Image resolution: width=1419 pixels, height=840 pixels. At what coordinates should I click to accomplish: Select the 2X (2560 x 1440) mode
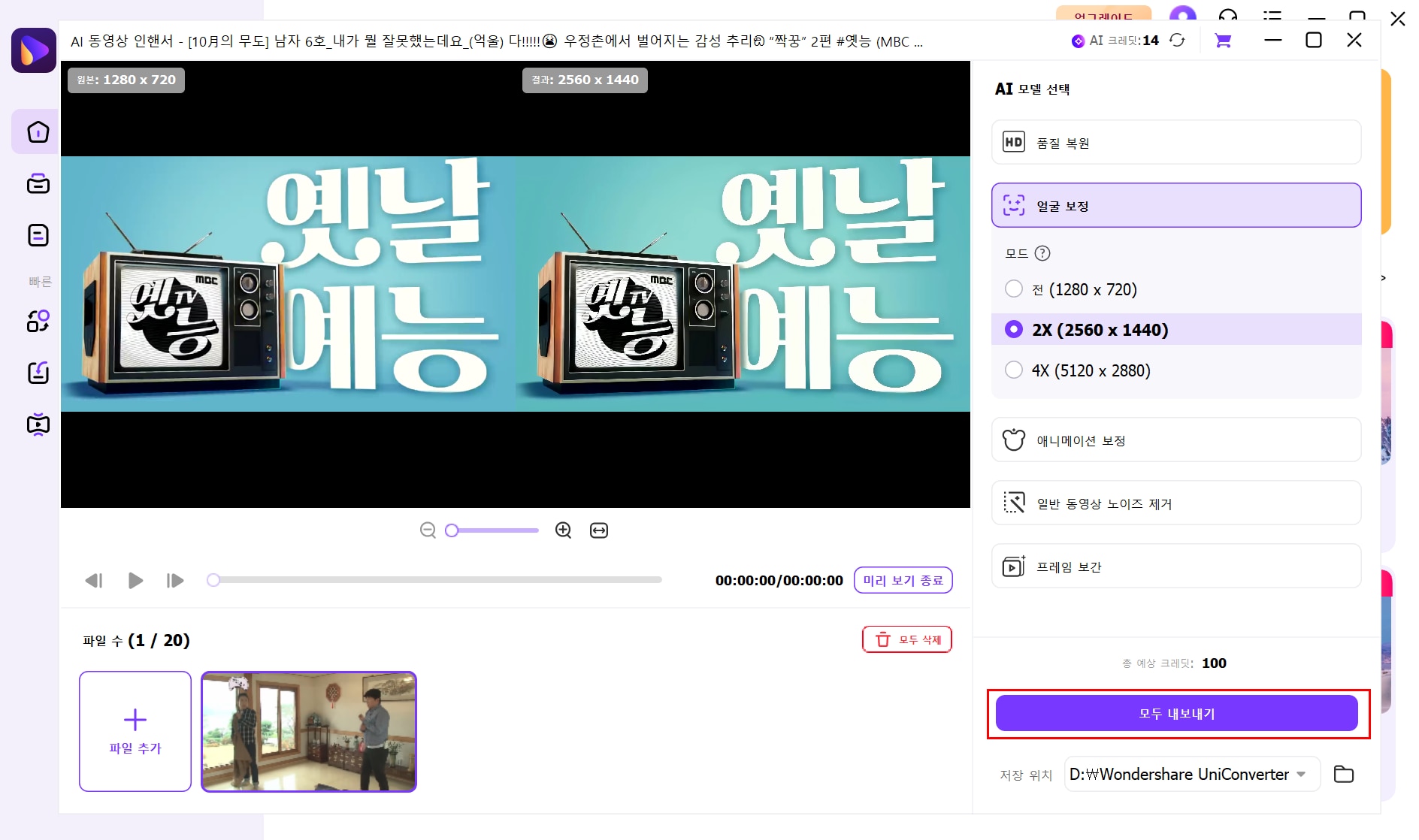1014,329
